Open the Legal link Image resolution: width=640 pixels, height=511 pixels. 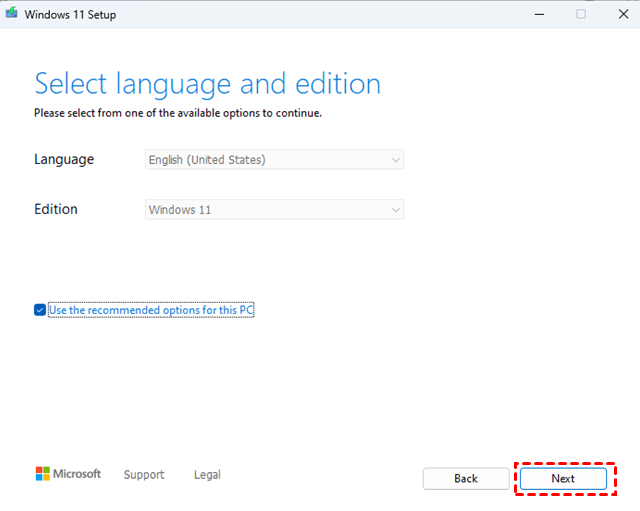tap(207, 475)
